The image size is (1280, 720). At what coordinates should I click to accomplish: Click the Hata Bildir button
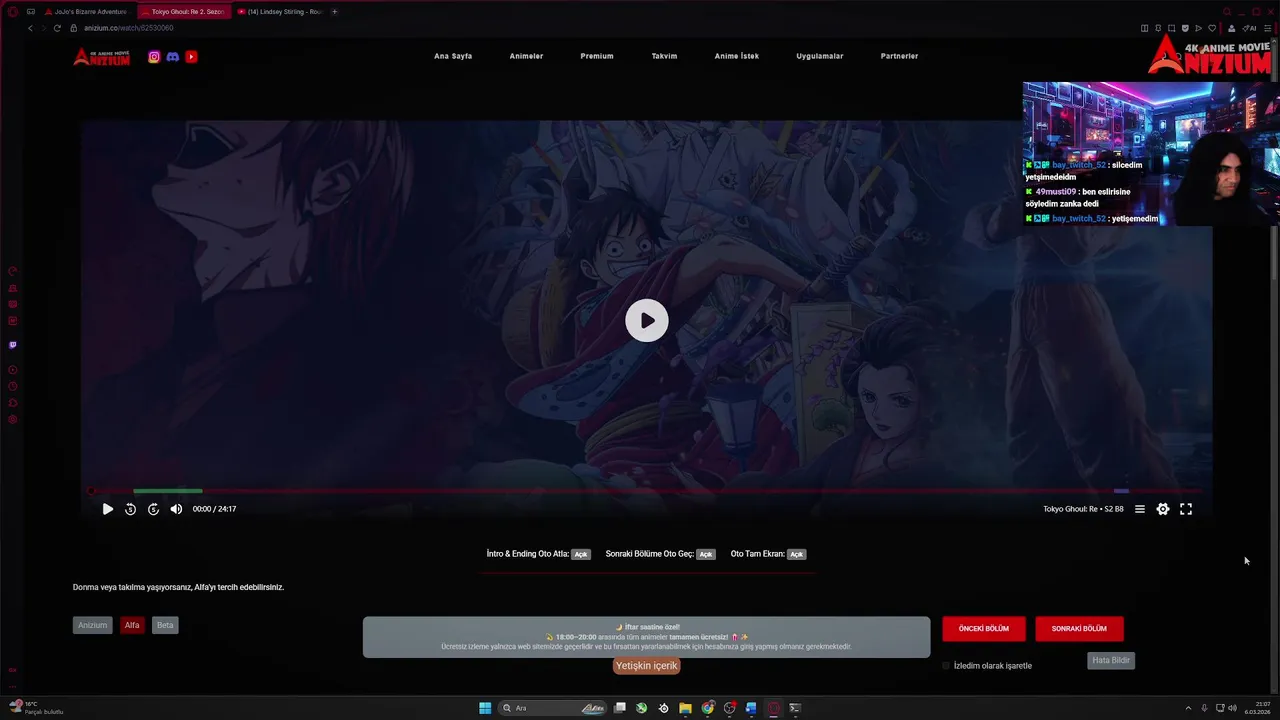[x=1111, y=660]
